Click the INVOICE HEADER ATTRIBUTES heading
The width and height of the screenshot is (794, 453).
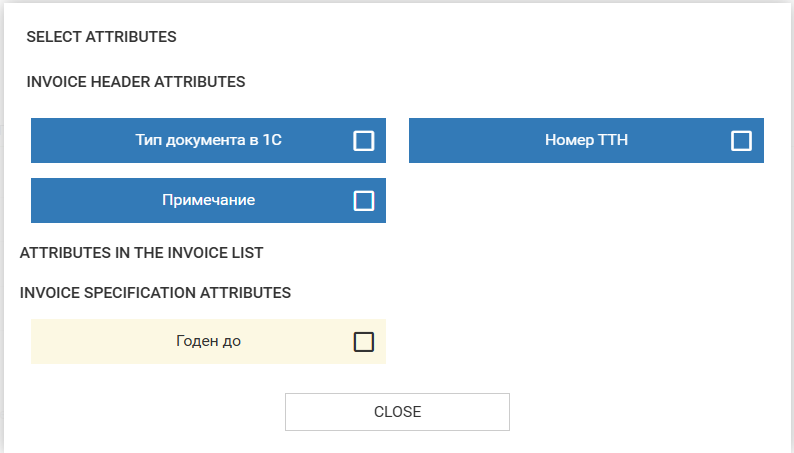[x=136, y=82]
